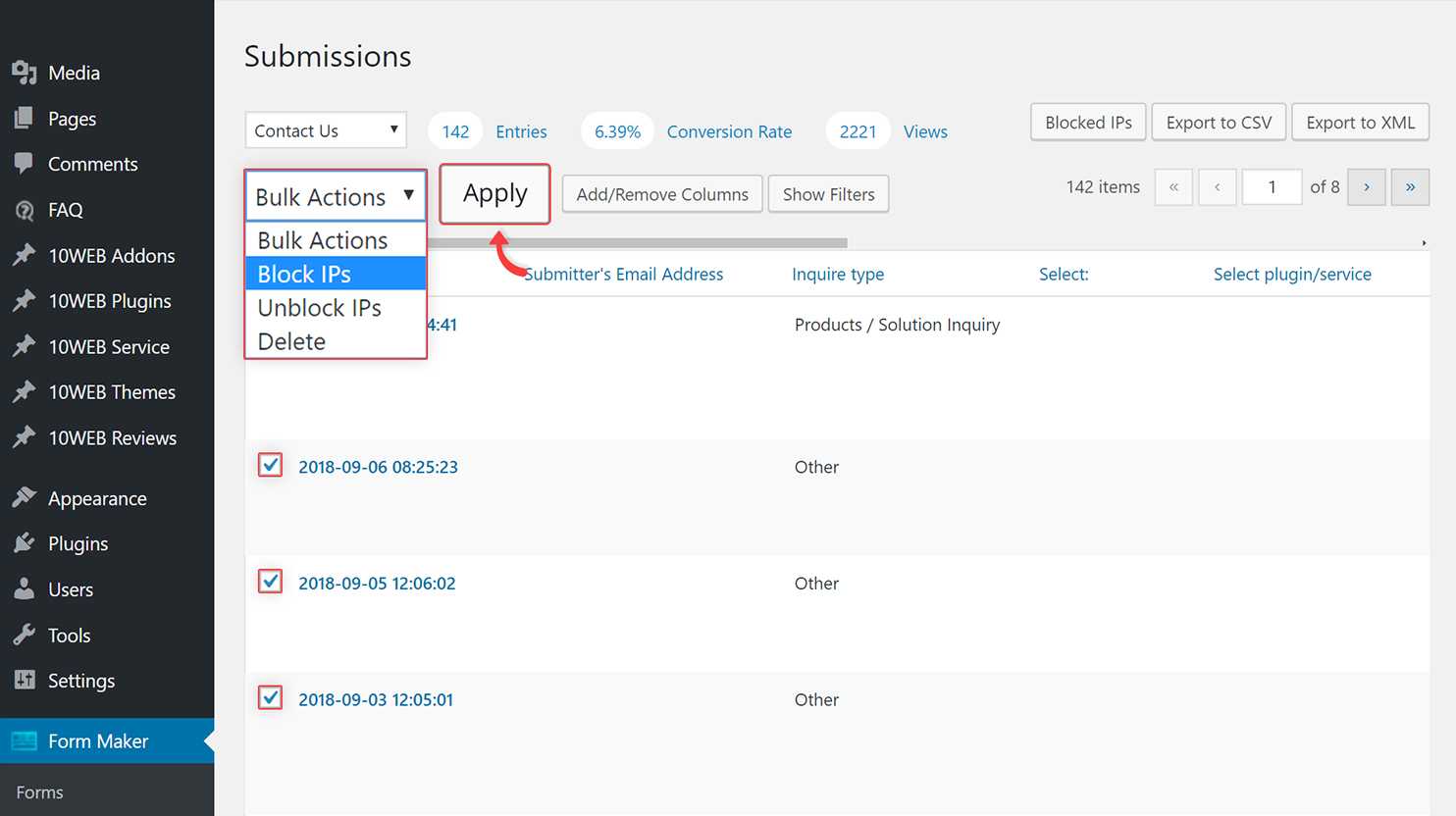This screenshot has height=816, width=1456.
Task: Click the Pages sidebar icon
Action: [25, 119]
